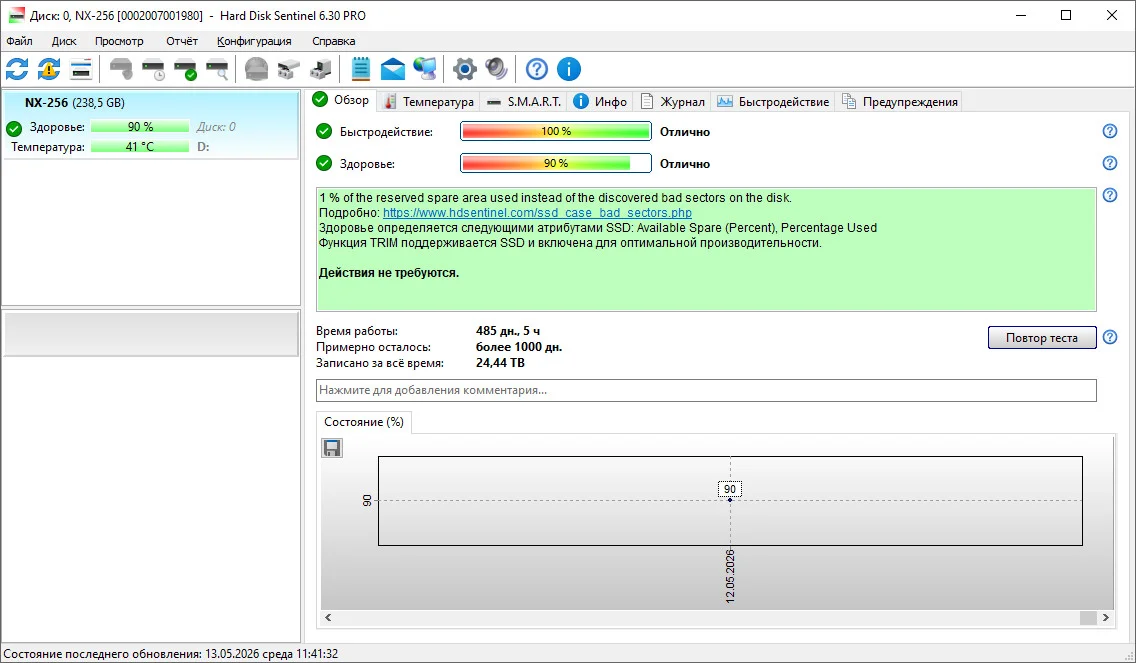Click help icon beside Быстродействие row
This screenshot has width=1136, height=663.
(x=1110, y=131)
